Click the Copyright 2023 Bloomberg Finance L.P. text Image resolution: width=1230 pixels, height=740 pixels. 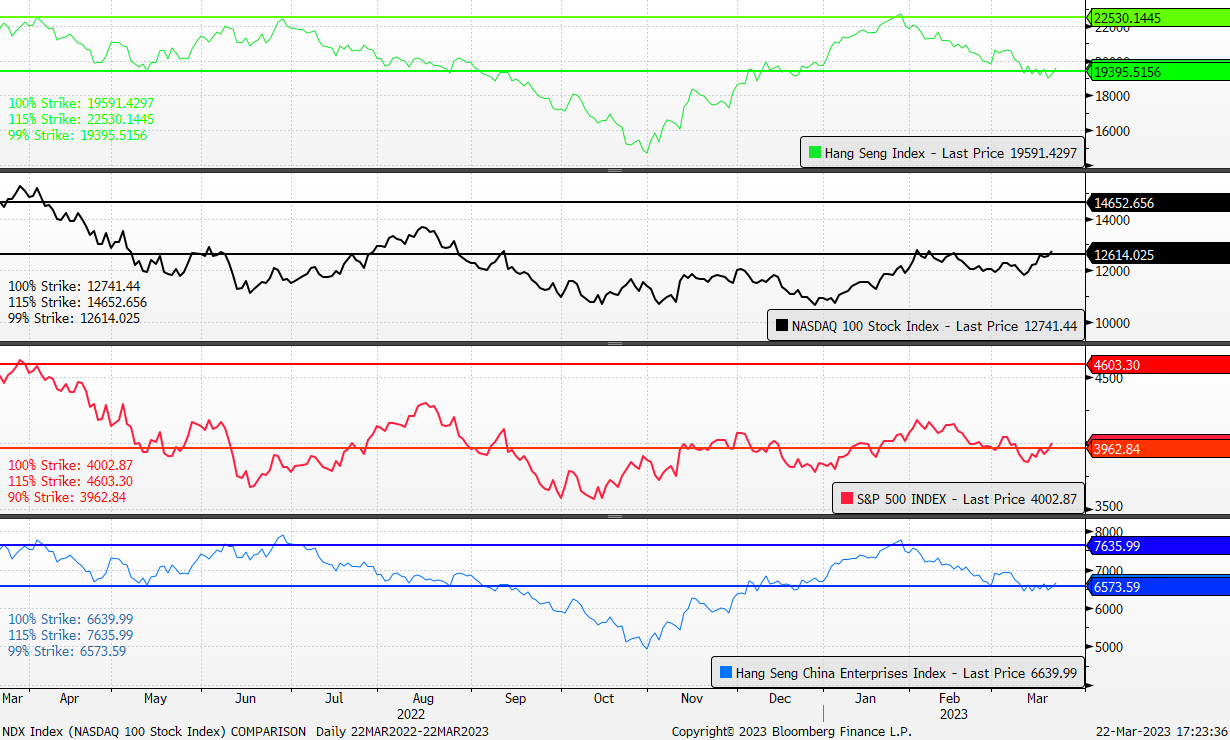[x=792, y=732]
